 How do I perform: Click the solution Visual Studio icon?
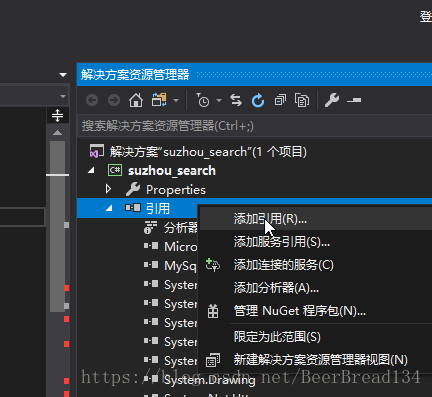(97, 152)
